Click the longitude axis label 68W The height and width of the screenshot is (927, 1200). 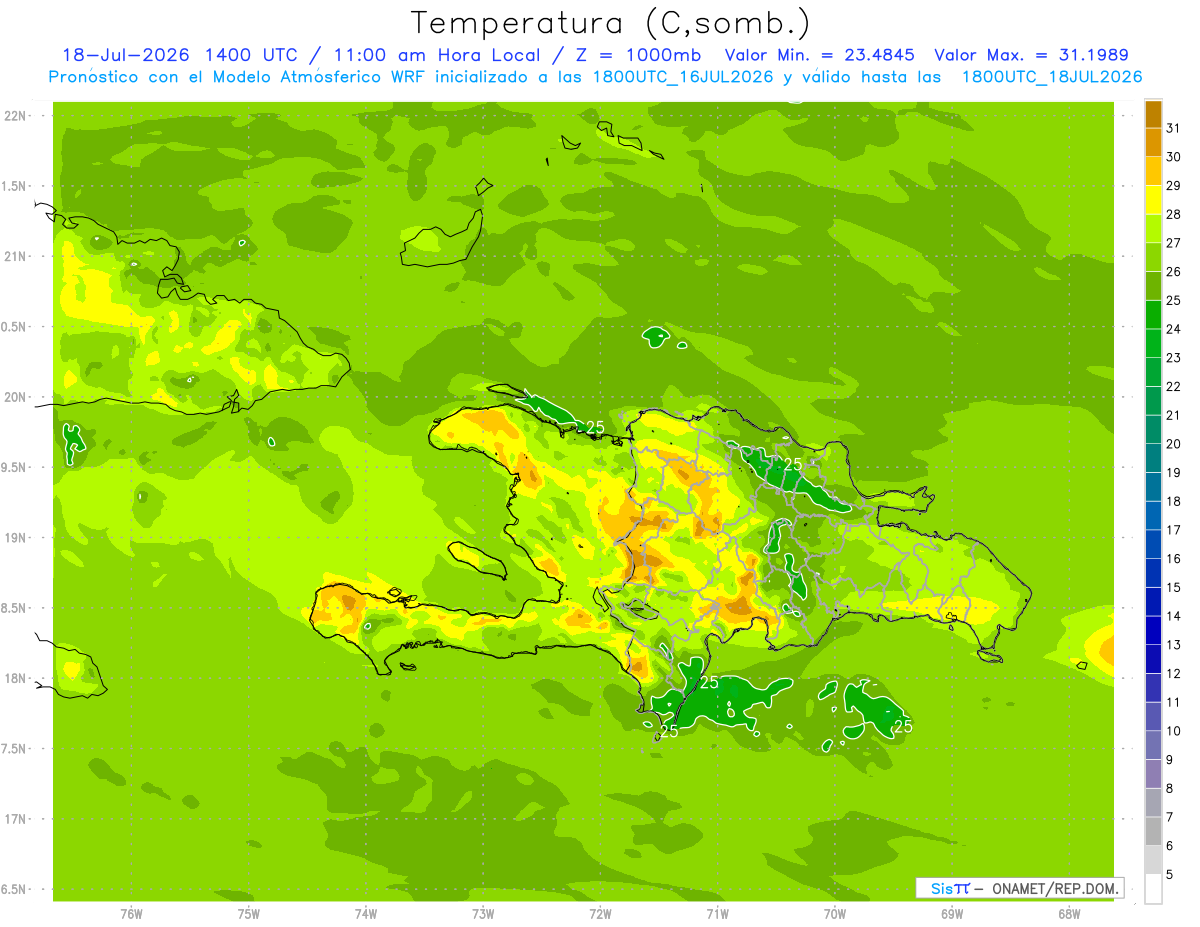1068,914
